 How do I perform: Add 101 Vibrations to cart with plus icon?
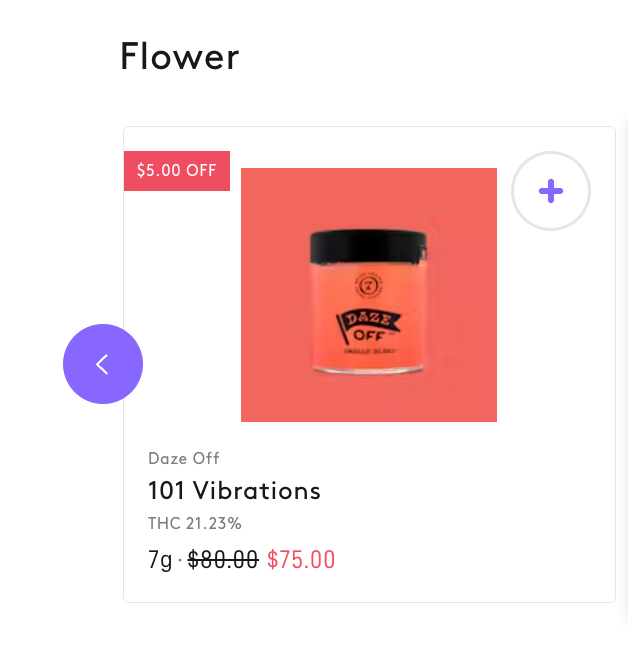551,191
